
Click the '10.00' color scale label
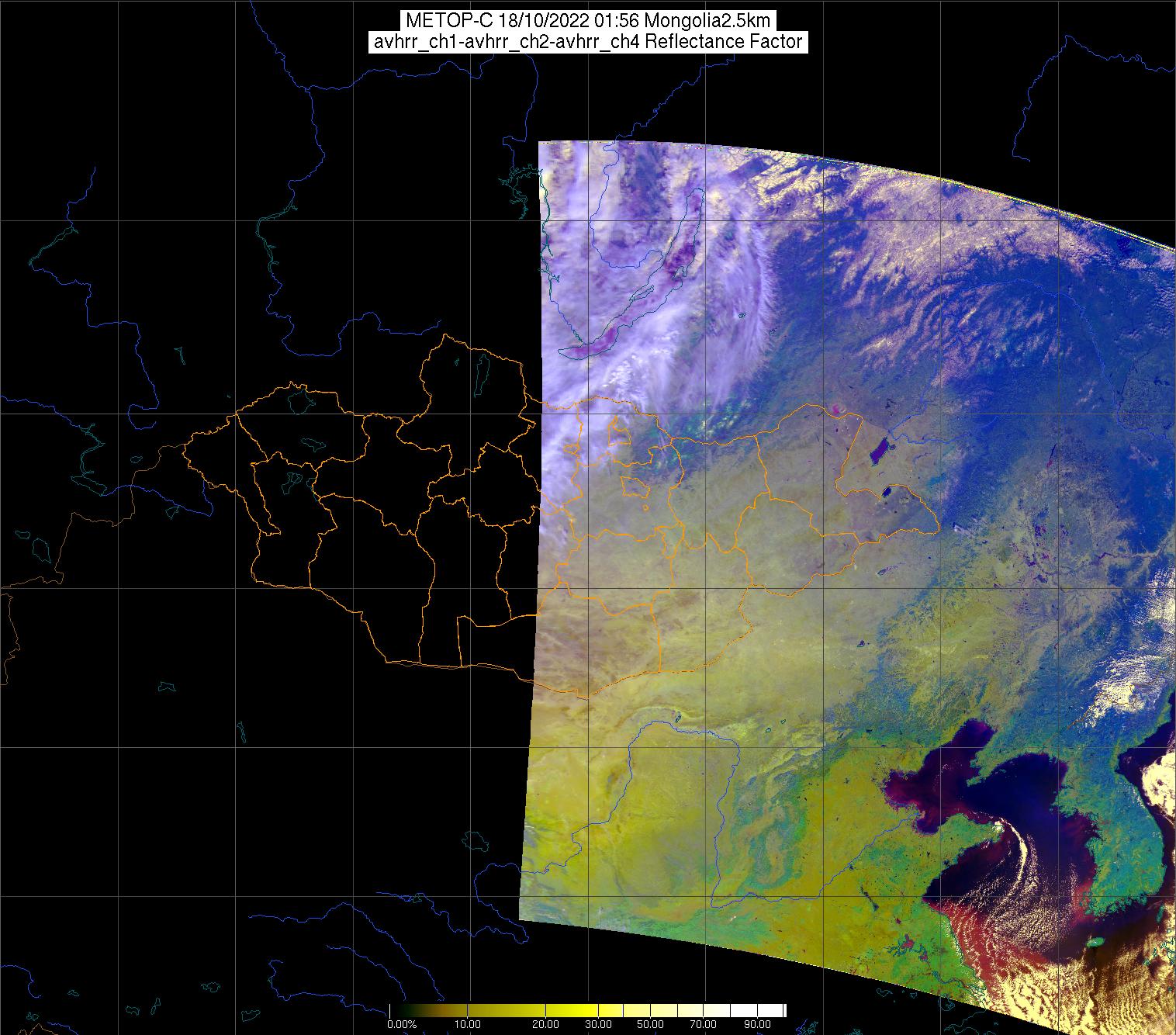(x=467, y=1024)
